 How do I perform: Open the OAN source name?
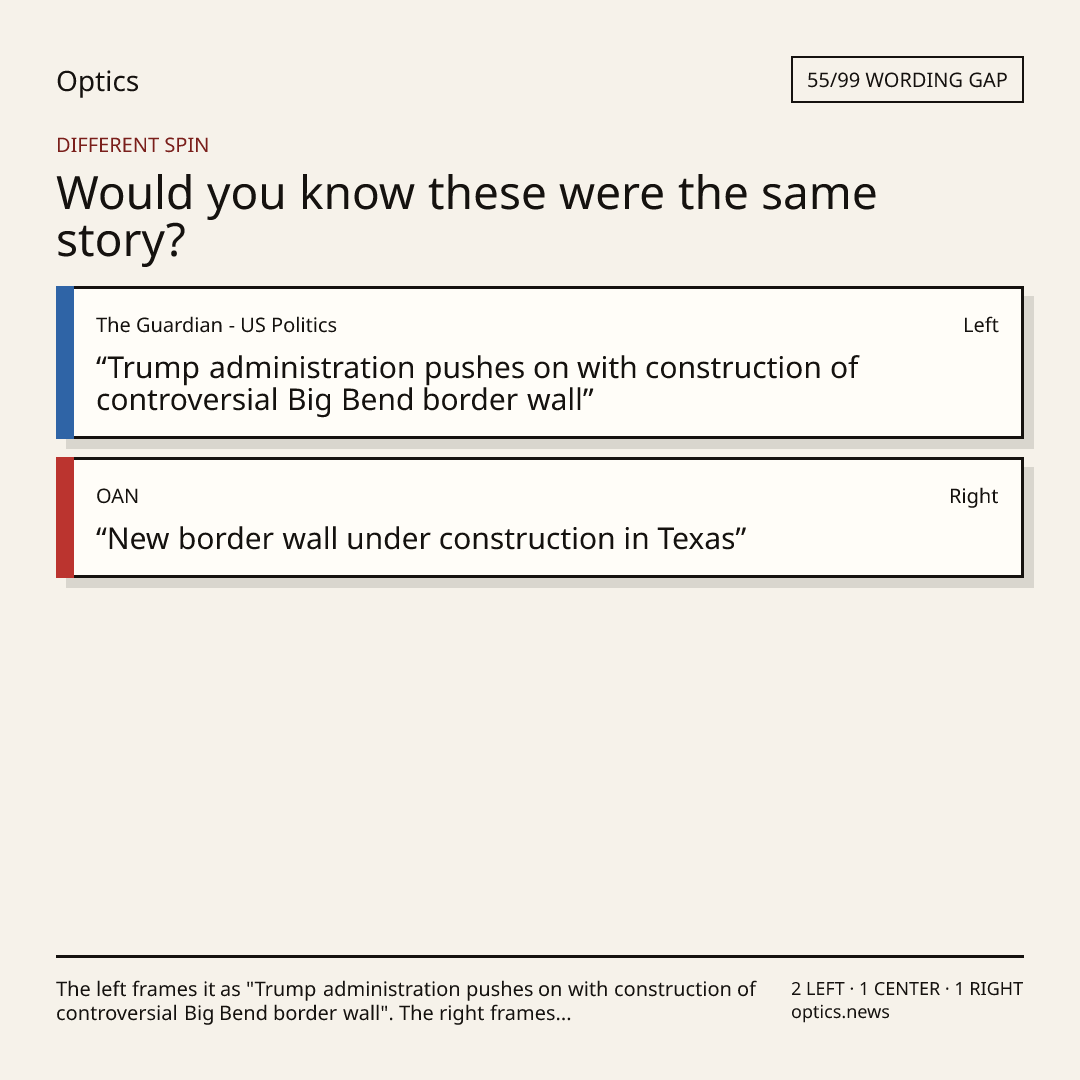click(x=117, y=496)
